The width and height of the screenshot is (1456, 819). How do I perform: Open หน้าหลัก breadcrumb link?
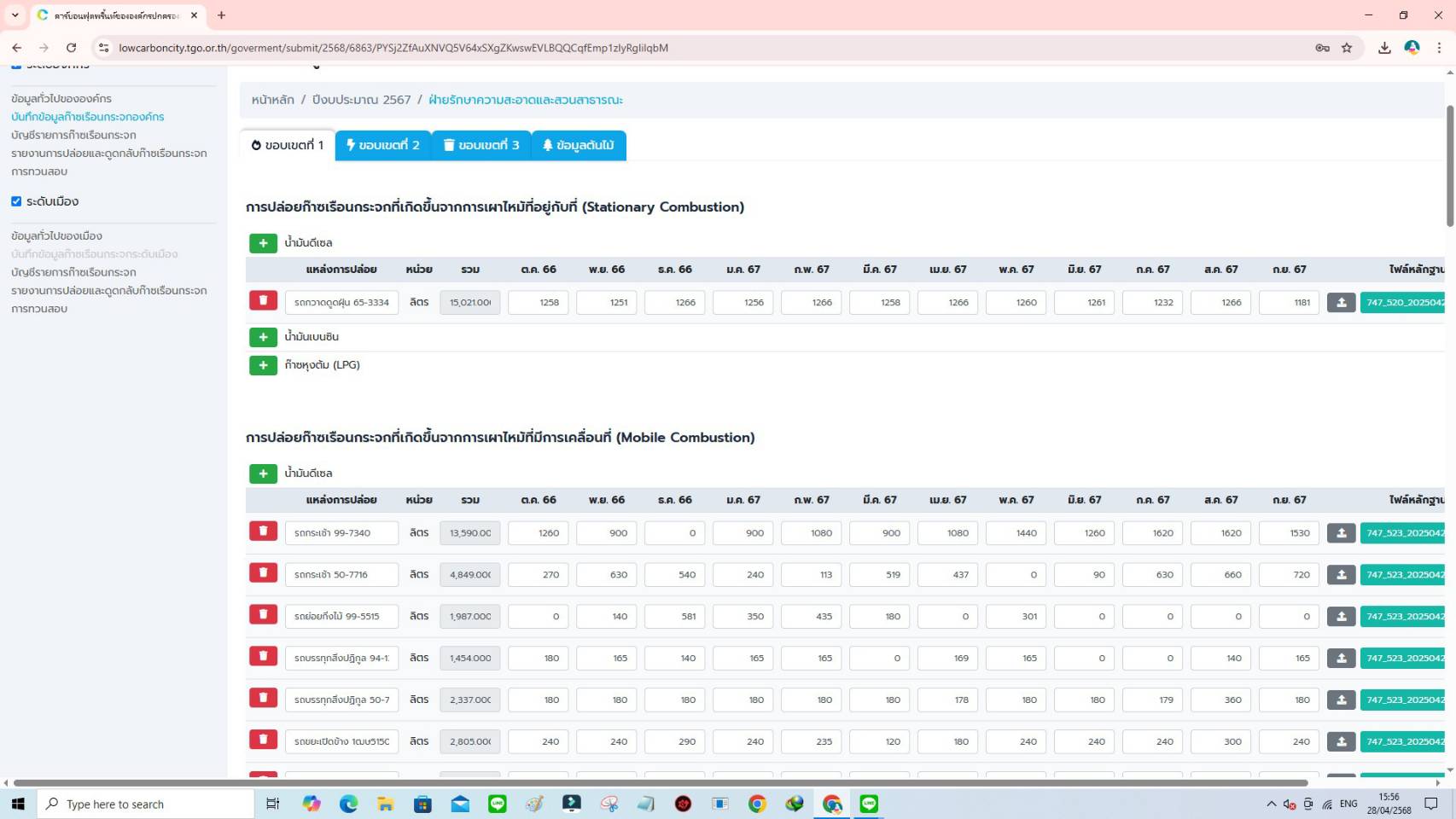point(272,100)
